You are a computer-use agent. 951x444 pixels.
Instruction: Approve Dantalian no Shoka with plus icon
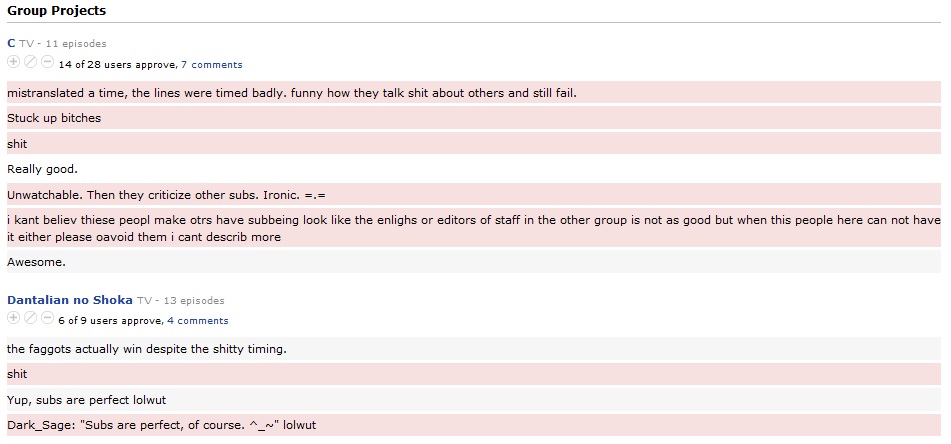click(x=13, y=318)
